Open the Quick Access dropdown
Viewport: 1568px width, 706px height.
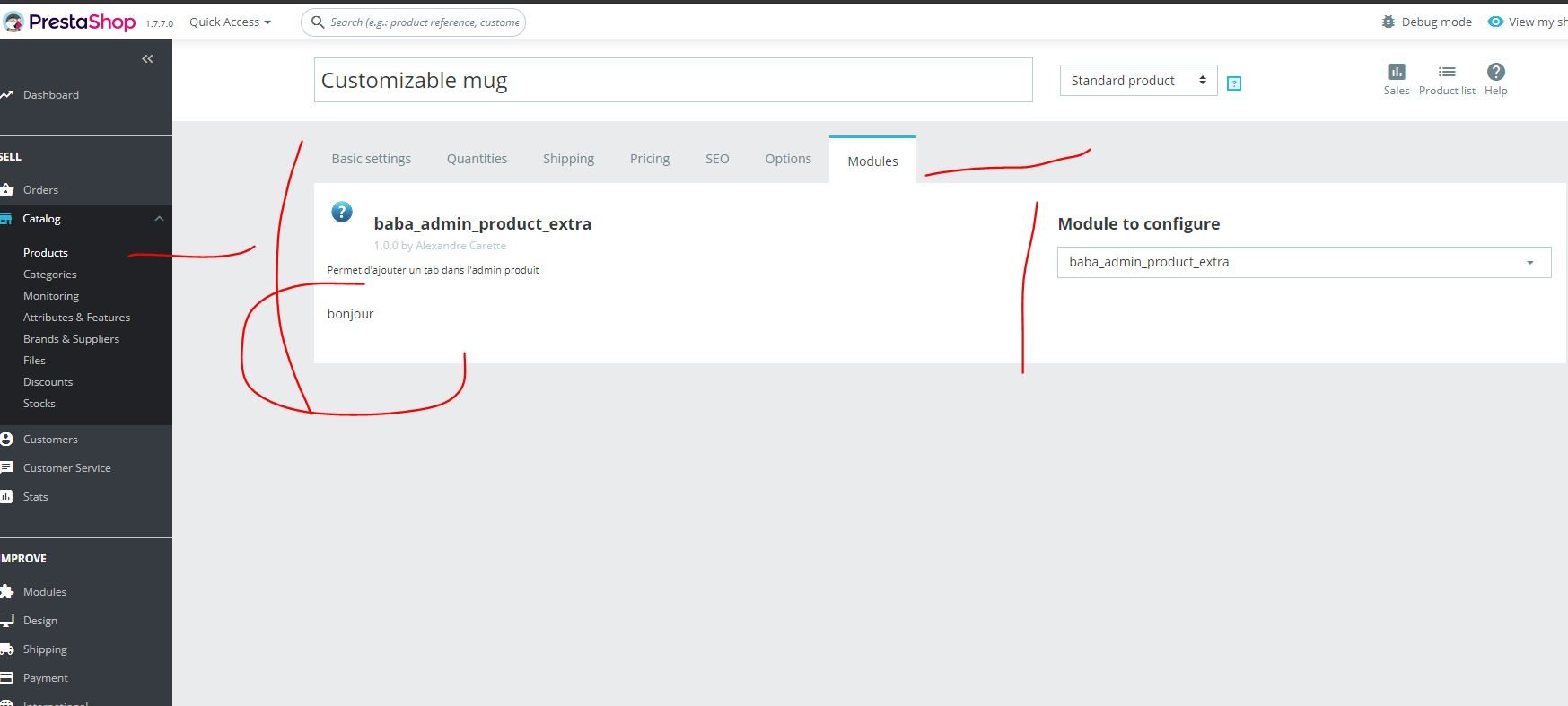pos(230,22)
